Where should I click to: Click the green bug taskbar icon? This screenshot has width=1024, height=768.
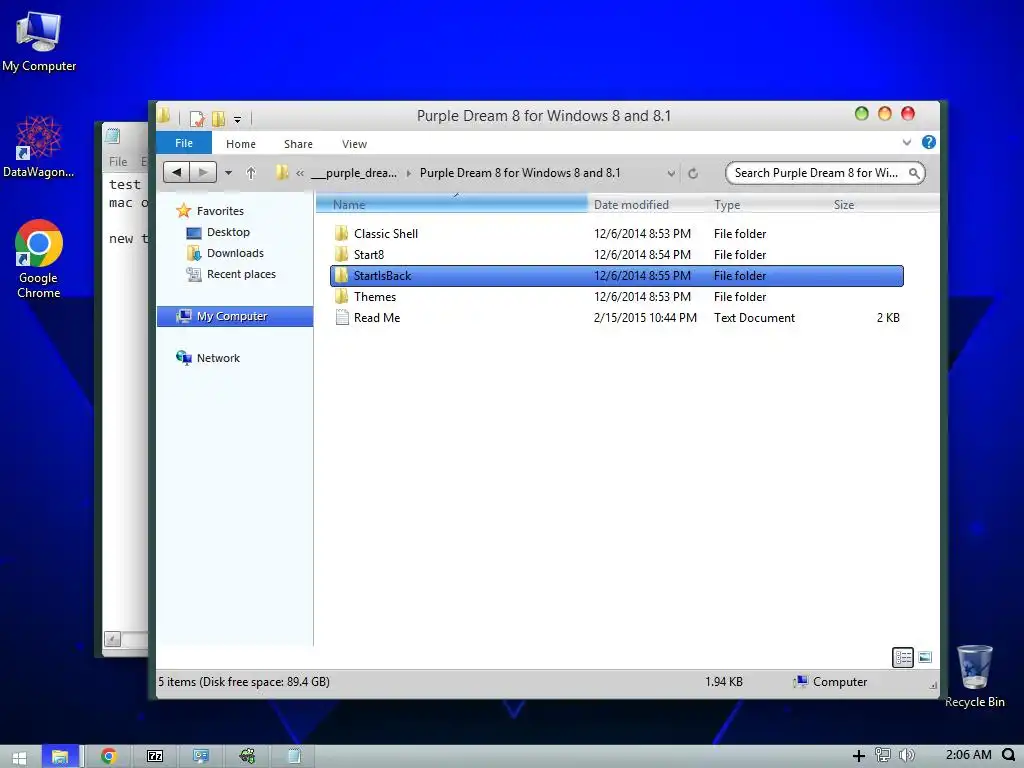pyautogui.click(x=247, y=756)
